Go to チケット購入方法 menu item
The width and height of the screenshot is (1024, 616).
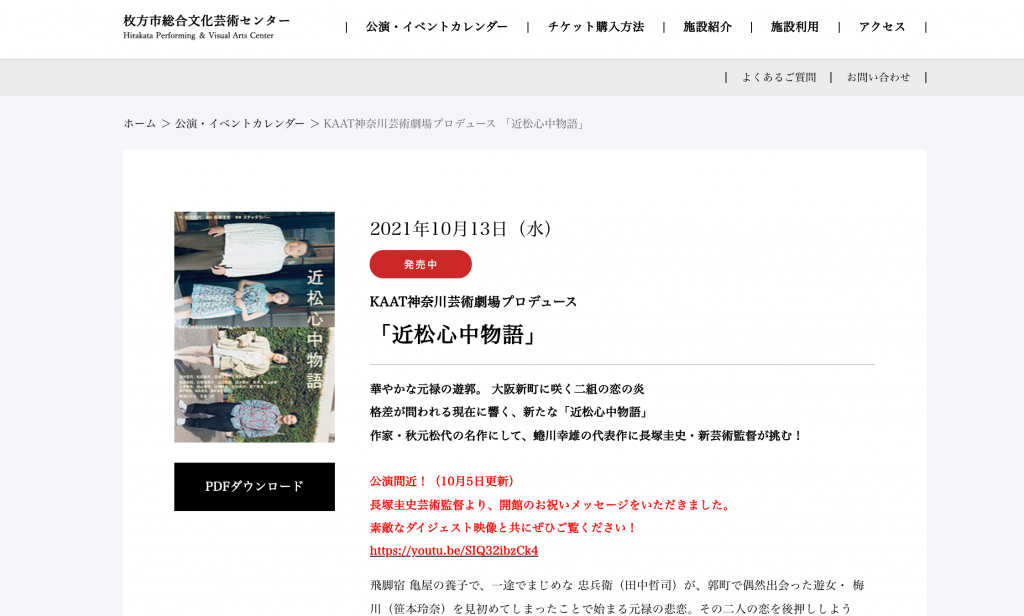tap(595, 27)
